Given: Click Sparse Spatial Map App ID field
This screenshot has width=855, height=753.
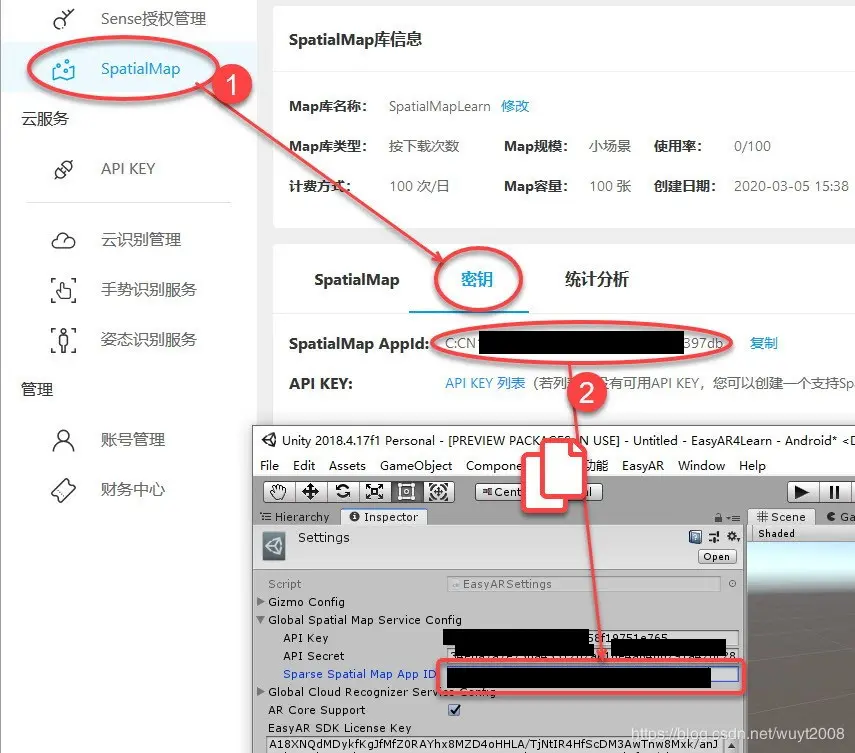Looking at the screenshot, I should pos(593,674).
